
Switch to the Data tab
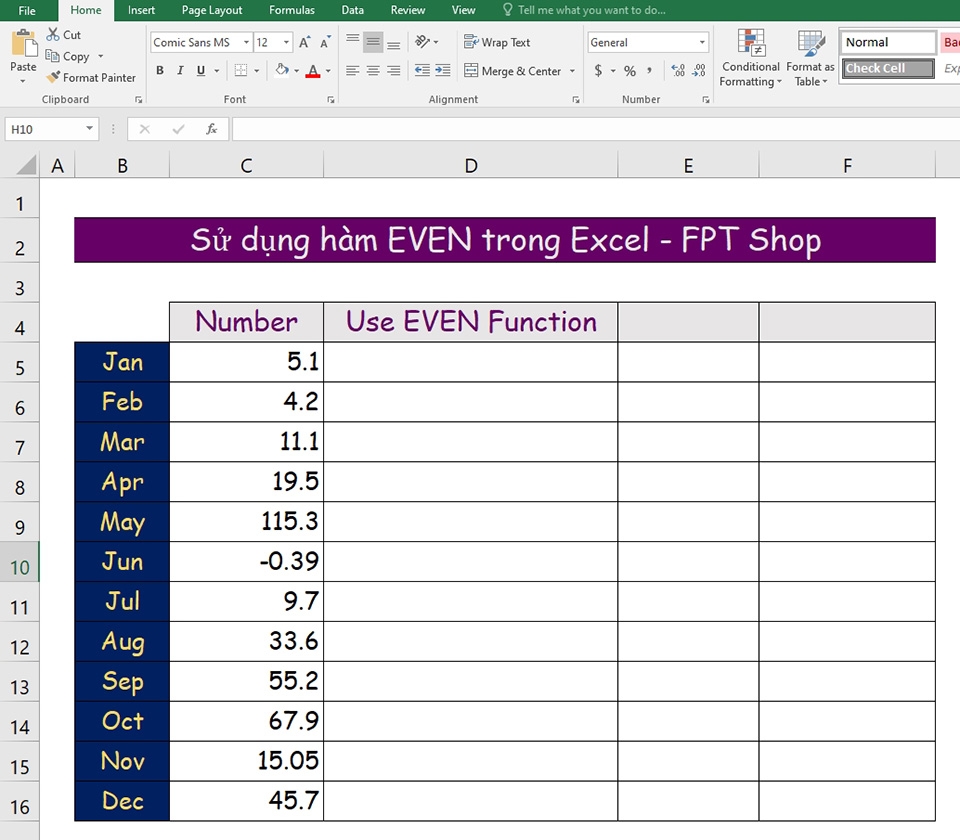tap(353, 10)
